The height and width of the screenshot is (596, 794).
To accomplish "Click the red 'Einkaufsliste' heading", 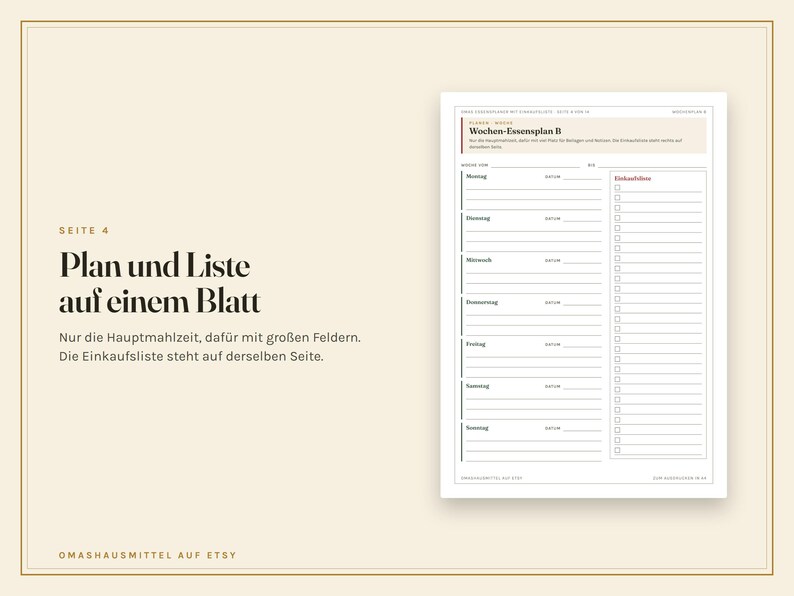I will coord(632,178).
